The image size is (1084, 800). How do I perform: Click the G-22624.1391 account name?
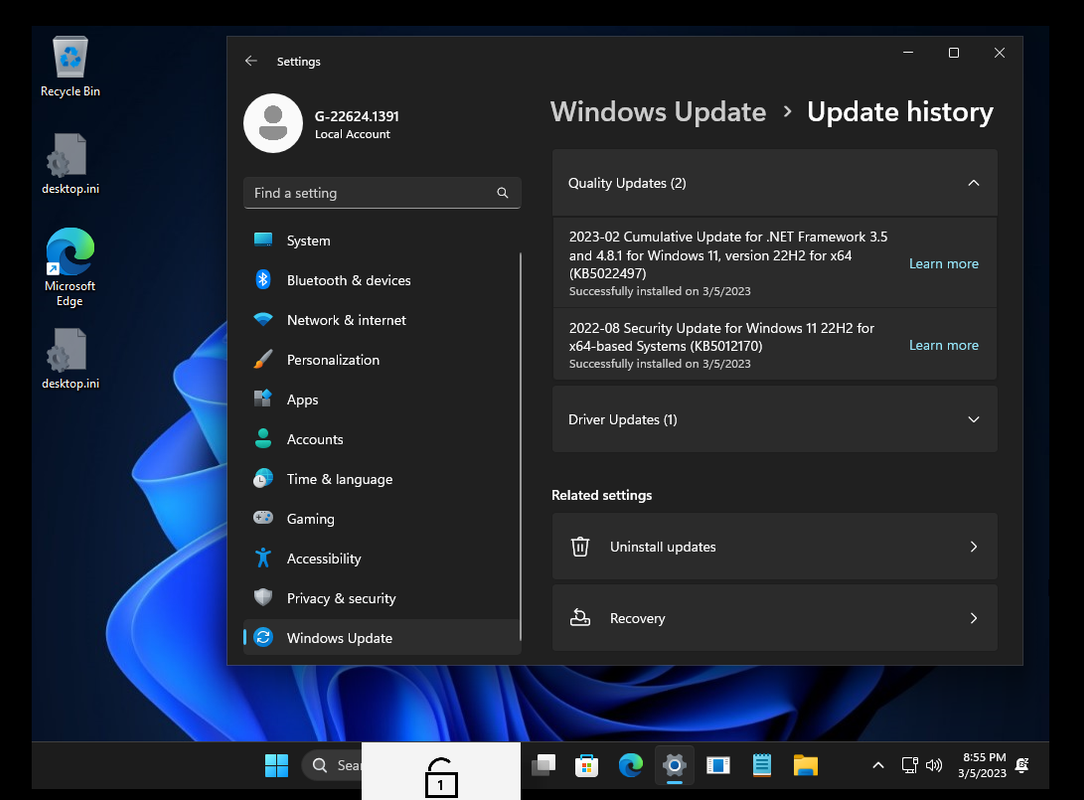point(357,116)
